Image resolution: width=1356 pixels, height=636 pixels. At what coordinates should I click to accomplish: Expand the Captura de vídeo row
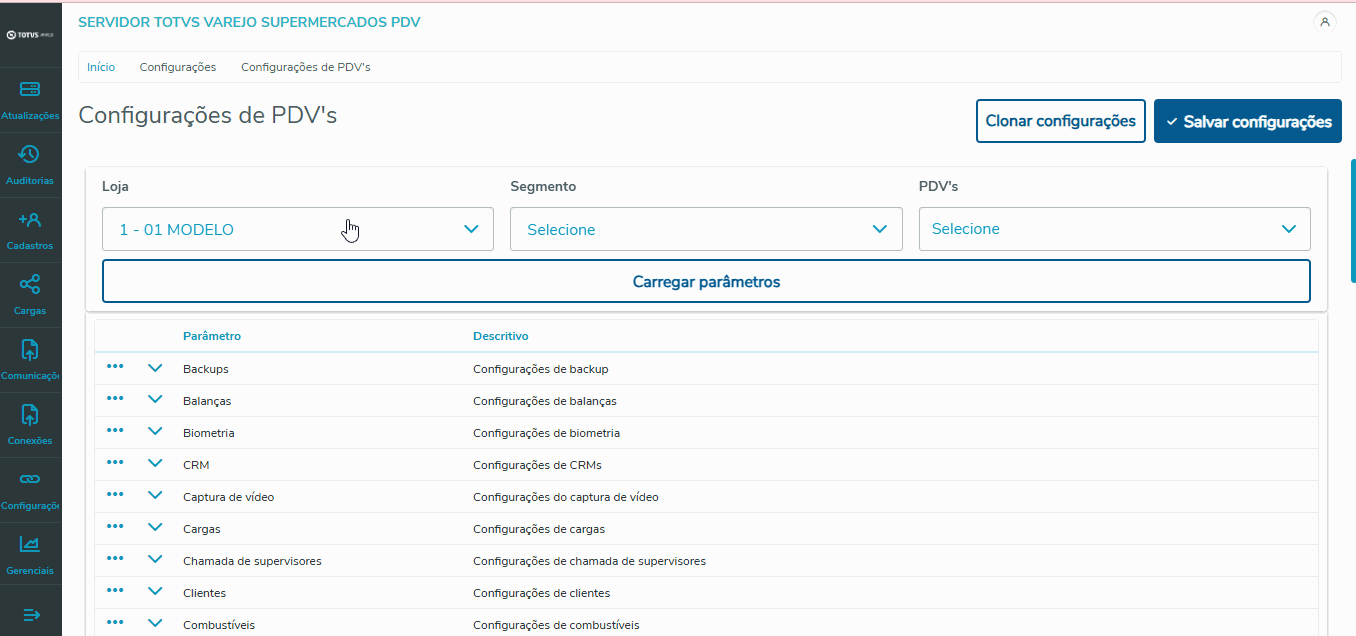[155, 496]
